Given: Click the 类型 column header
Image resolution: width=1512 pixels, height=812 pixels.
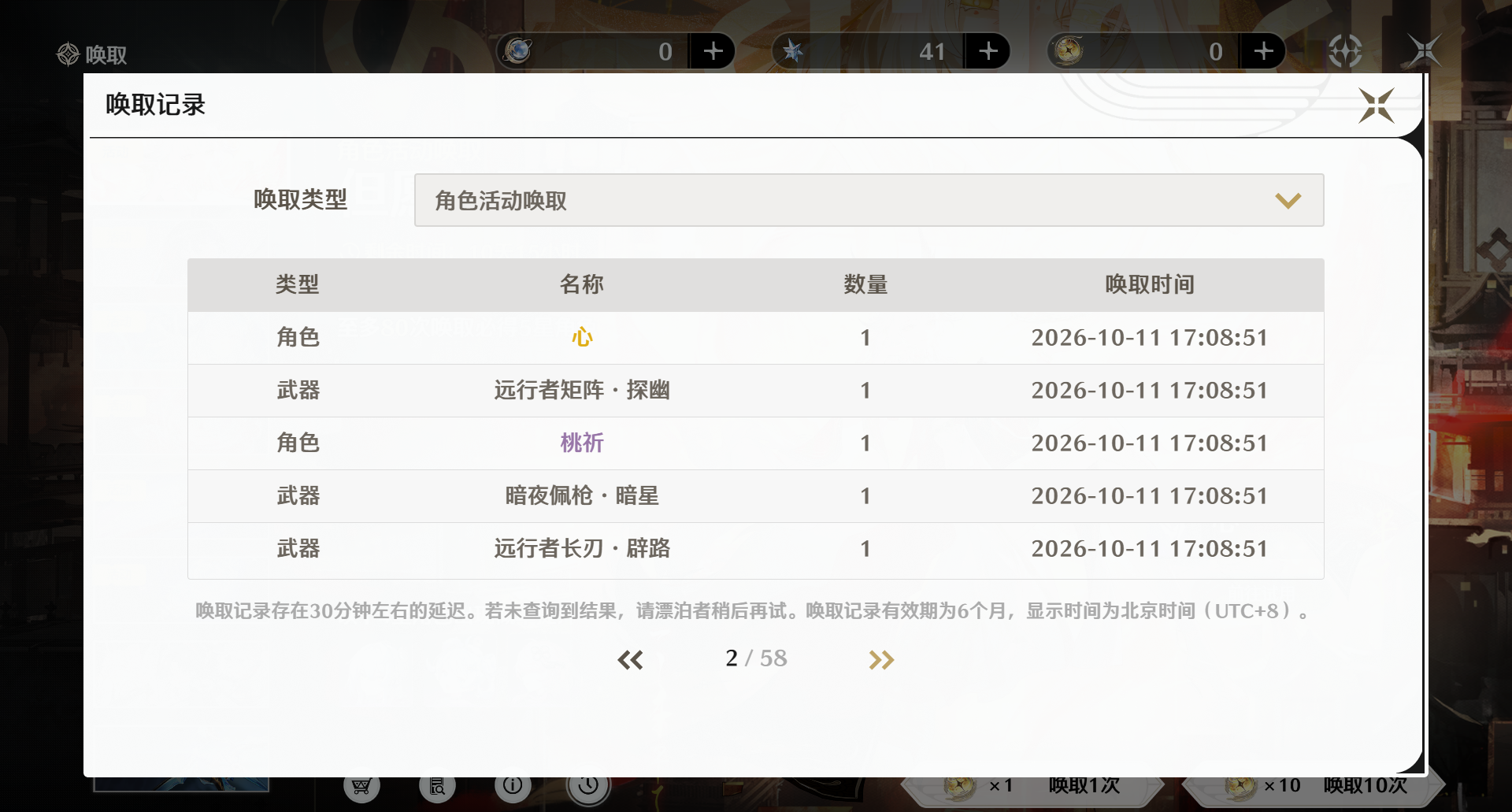Looking at the screenshot, I should pyautogui.click(x=298, y=284).
